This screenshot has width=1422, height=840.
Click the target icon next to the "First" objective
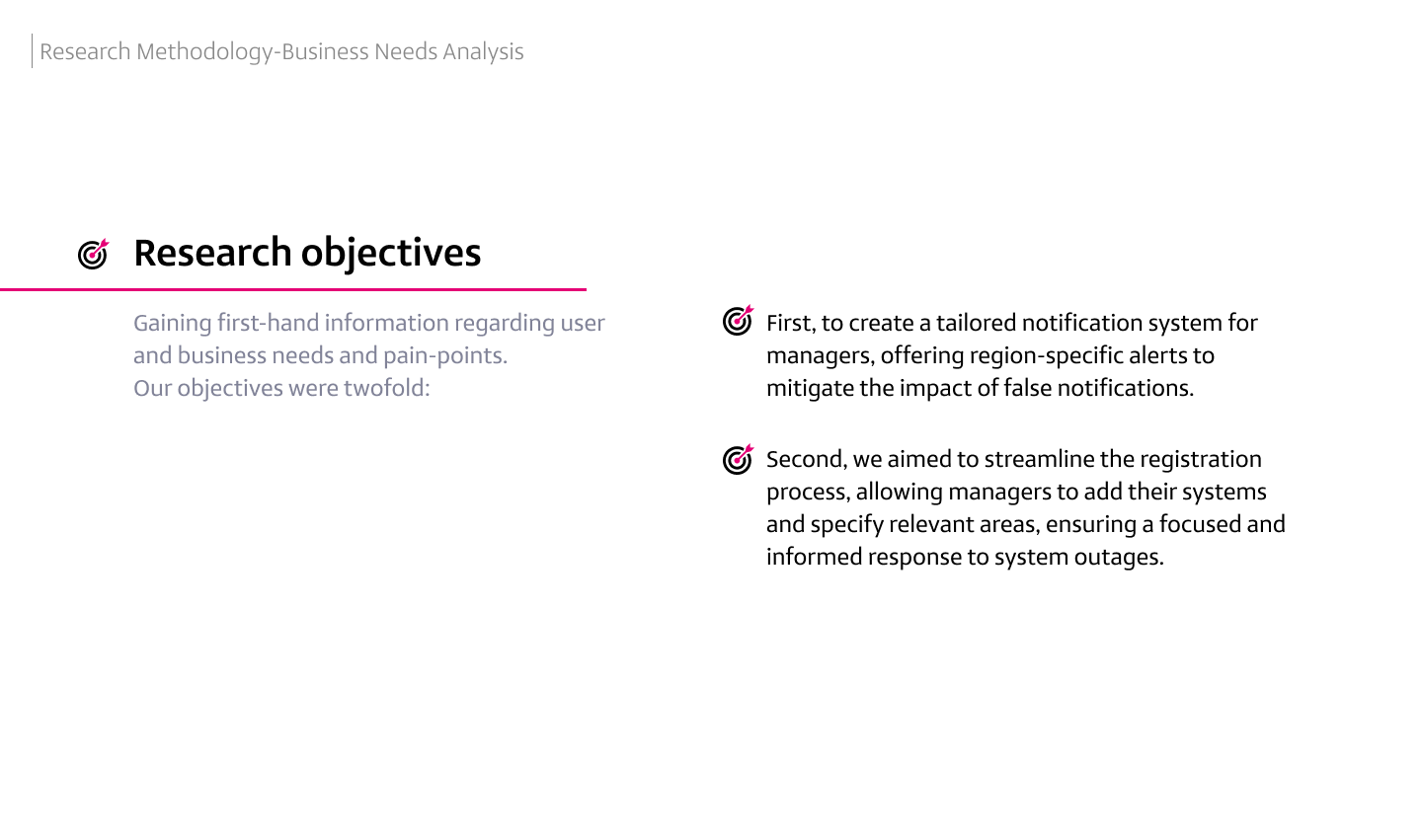(x=738, y=321)
